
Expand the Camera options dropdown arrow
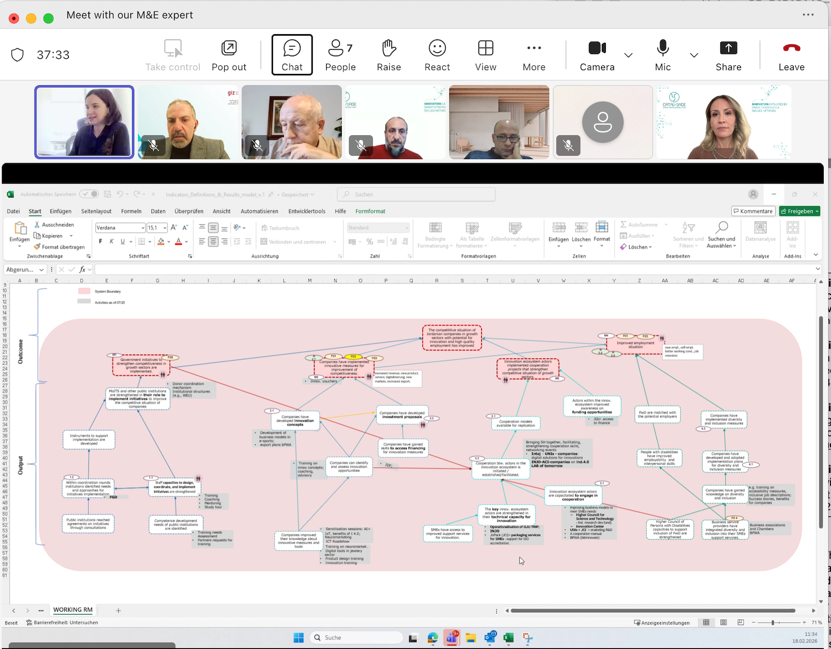(x=628, y=55)
